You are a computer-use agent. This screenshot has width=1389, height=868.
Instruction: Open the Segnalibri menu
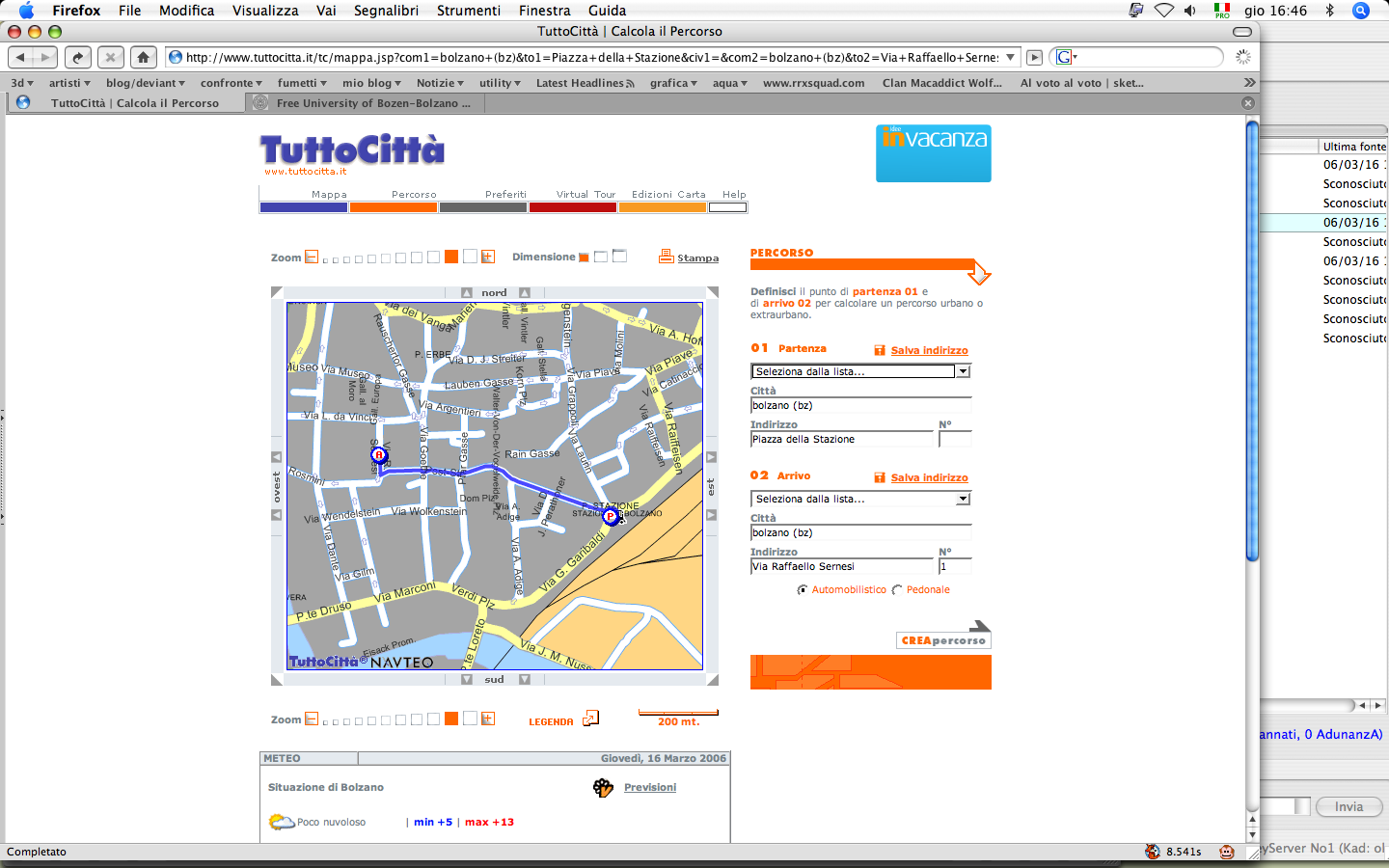pyautogui.click(x=386, y=11)
